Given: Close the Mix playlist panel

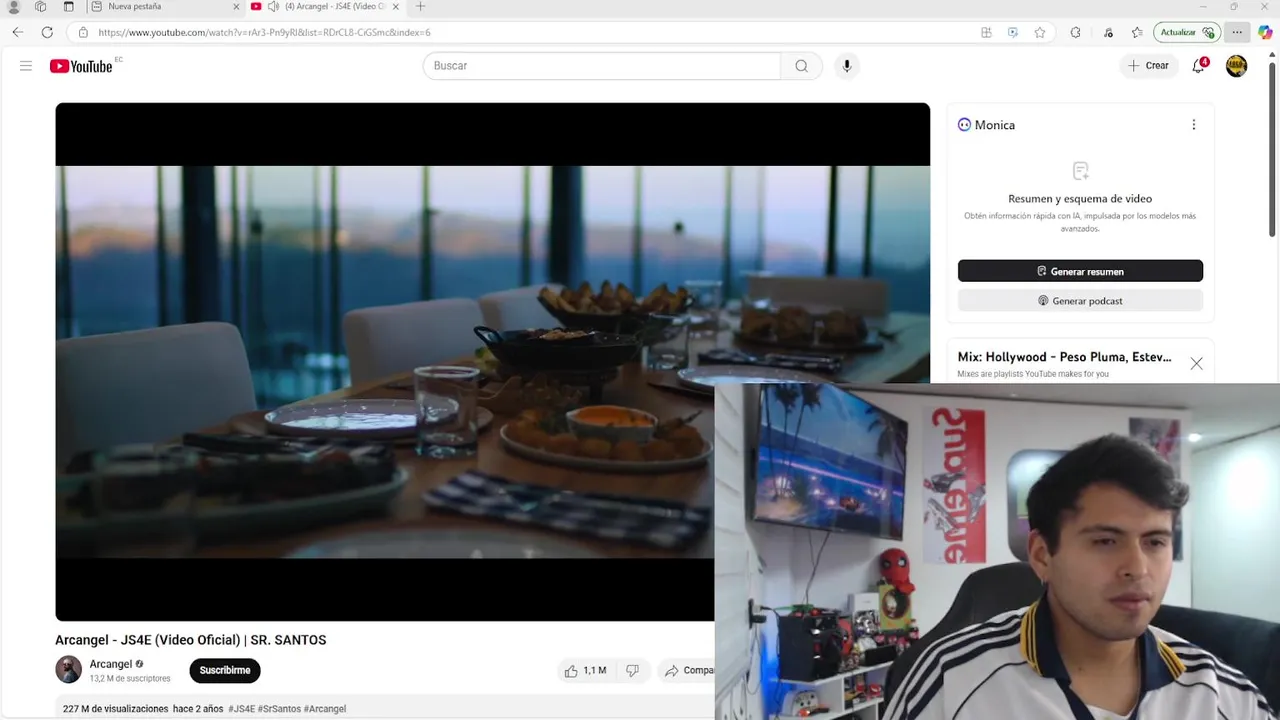Looking at the screenshot, I should [1196, 364].
